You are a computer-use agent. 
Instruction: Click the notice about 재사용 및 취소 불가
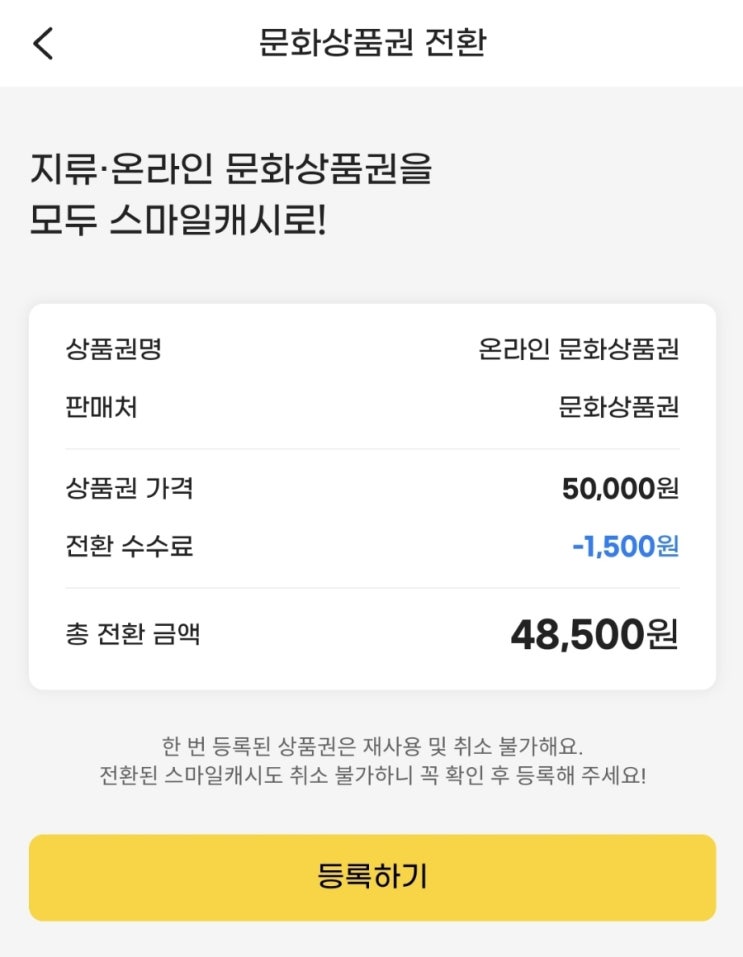point(372,746)
